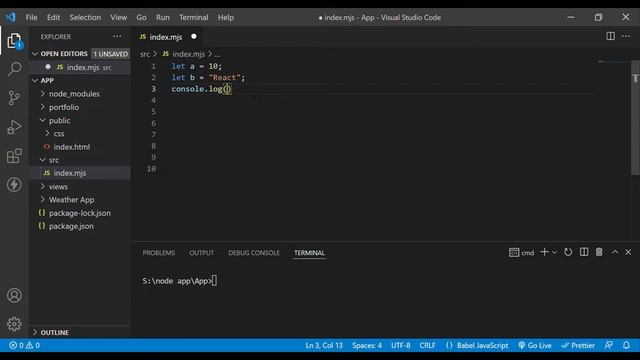Click the src breadcrumb in editor

tap(145, 54)
